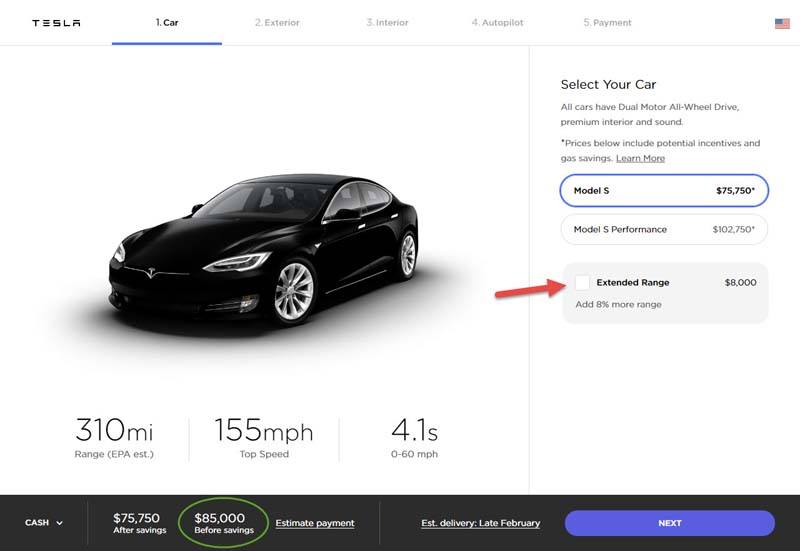The height and width of the screenshot is (551, 800).
Task: Follow the Learn More link
Action: 640,158
